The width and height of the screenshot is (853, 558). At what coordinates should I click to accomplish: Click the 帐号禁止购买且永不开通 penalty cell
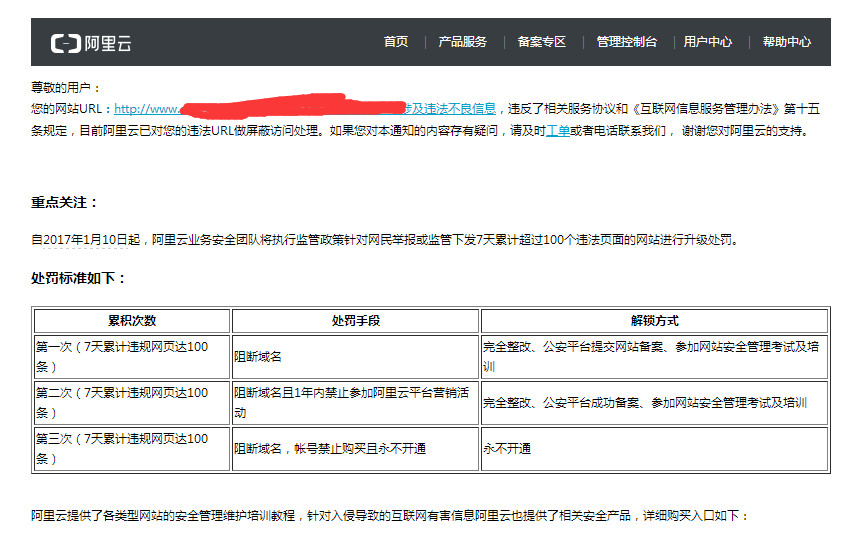pyautogui.click(x=355, y=449)
